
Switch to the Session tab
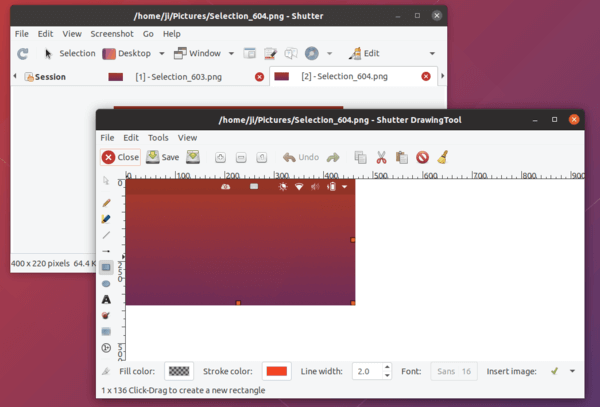click(x=45, y=77)
